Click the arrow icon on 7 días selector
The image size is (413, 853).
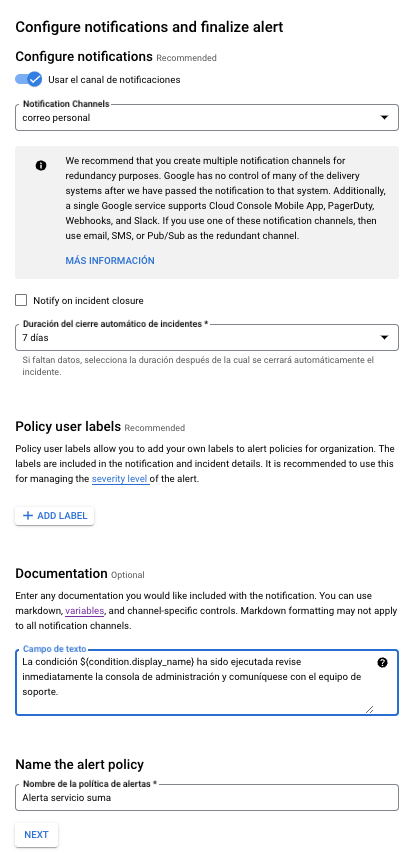click(x=384, y=337)
